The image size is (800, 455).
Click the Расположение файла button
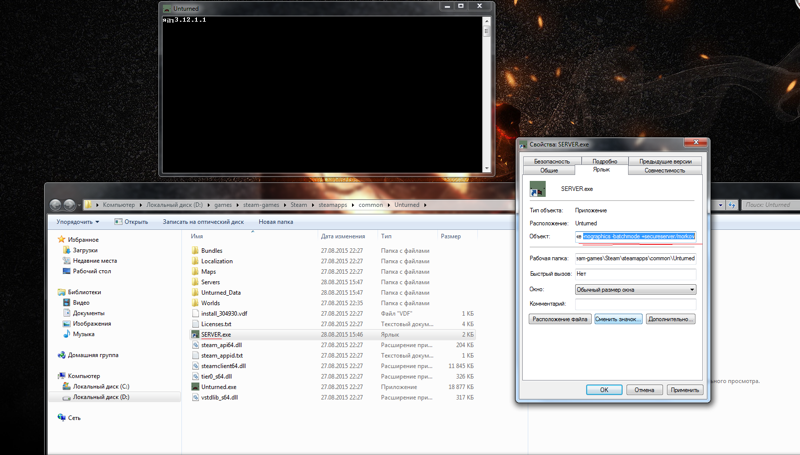560,319
